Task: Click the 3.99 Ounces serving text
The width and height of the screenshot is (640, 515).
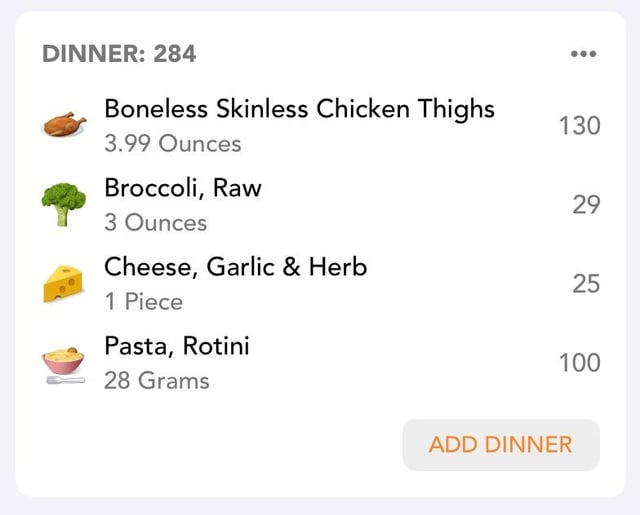Action: (x=173, y=144)
